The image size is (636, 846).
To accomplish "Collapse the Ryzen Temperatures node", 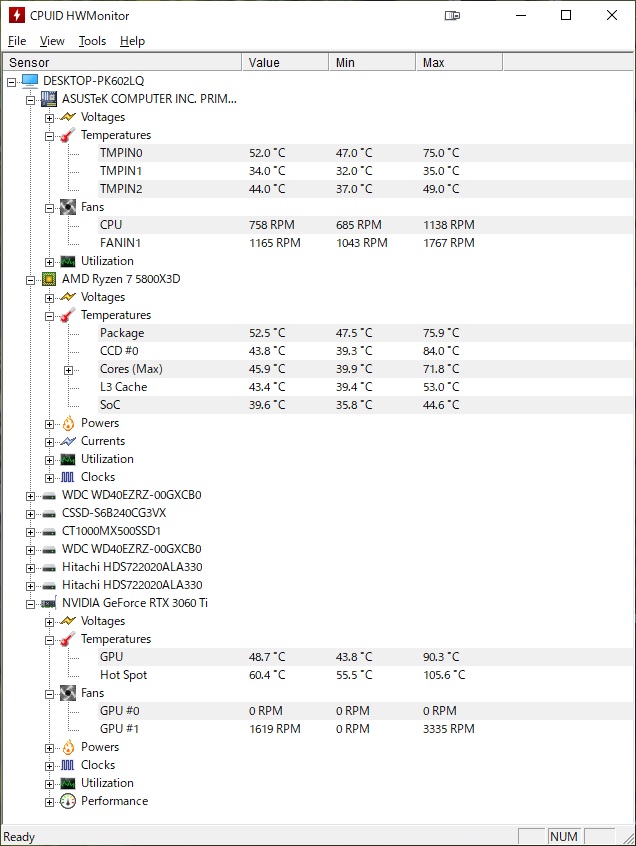I will tap(50, 316).
